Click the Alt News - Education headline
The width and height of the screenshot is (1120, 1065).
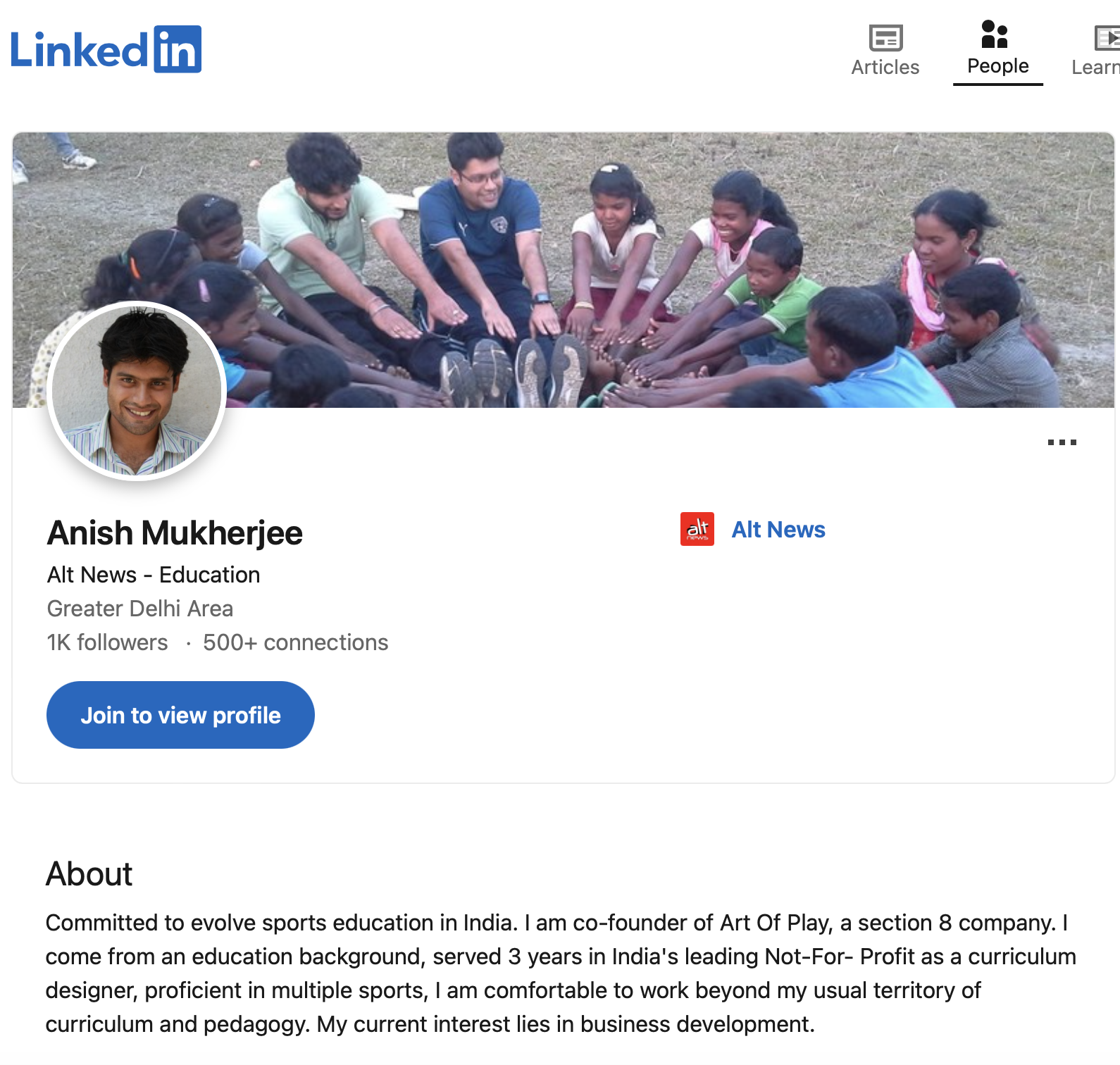tap(153, 575)
